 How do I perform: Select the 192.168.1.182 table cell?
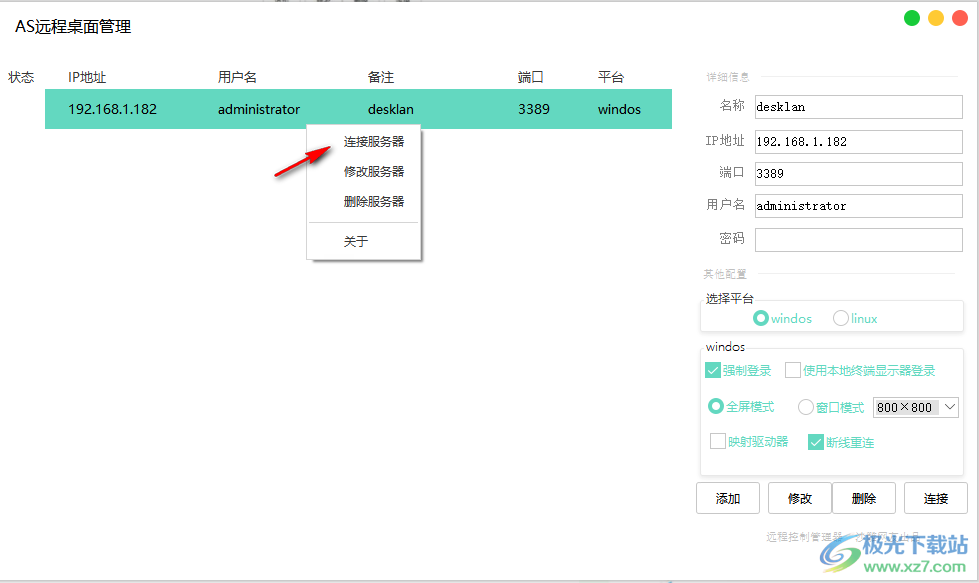[x=112, y=109]
